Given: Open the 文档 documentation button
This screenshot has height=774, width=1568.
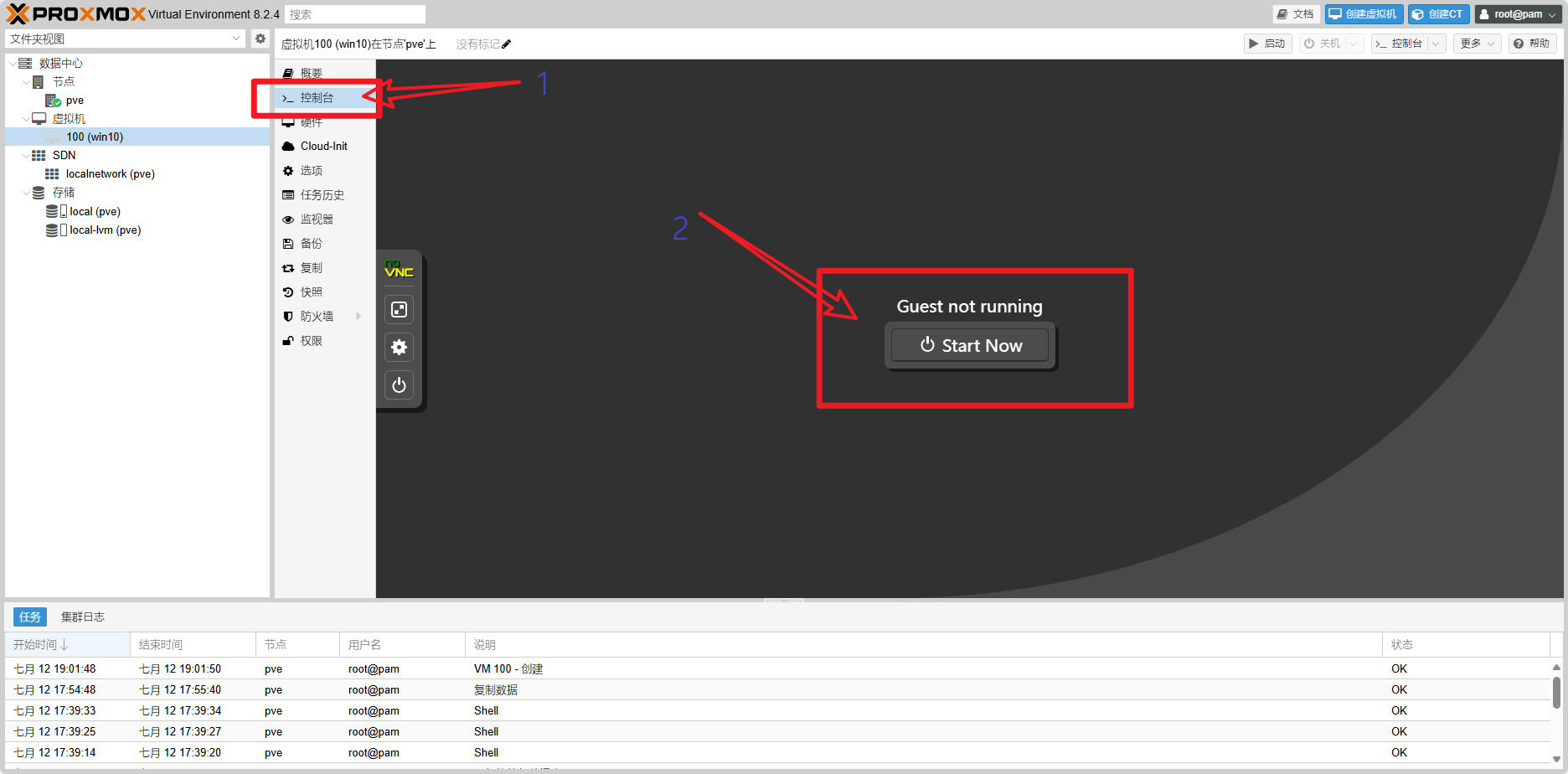Looking at the screenshot, I should (1296, 14).
